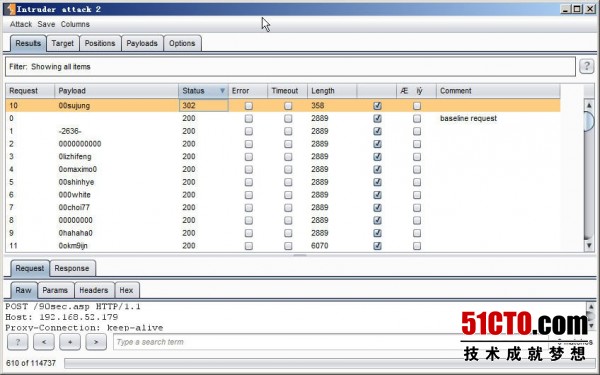Sort by Error column header
This screenshot has height=375, width=600.
pyautogui.click(x=248, y=91)
